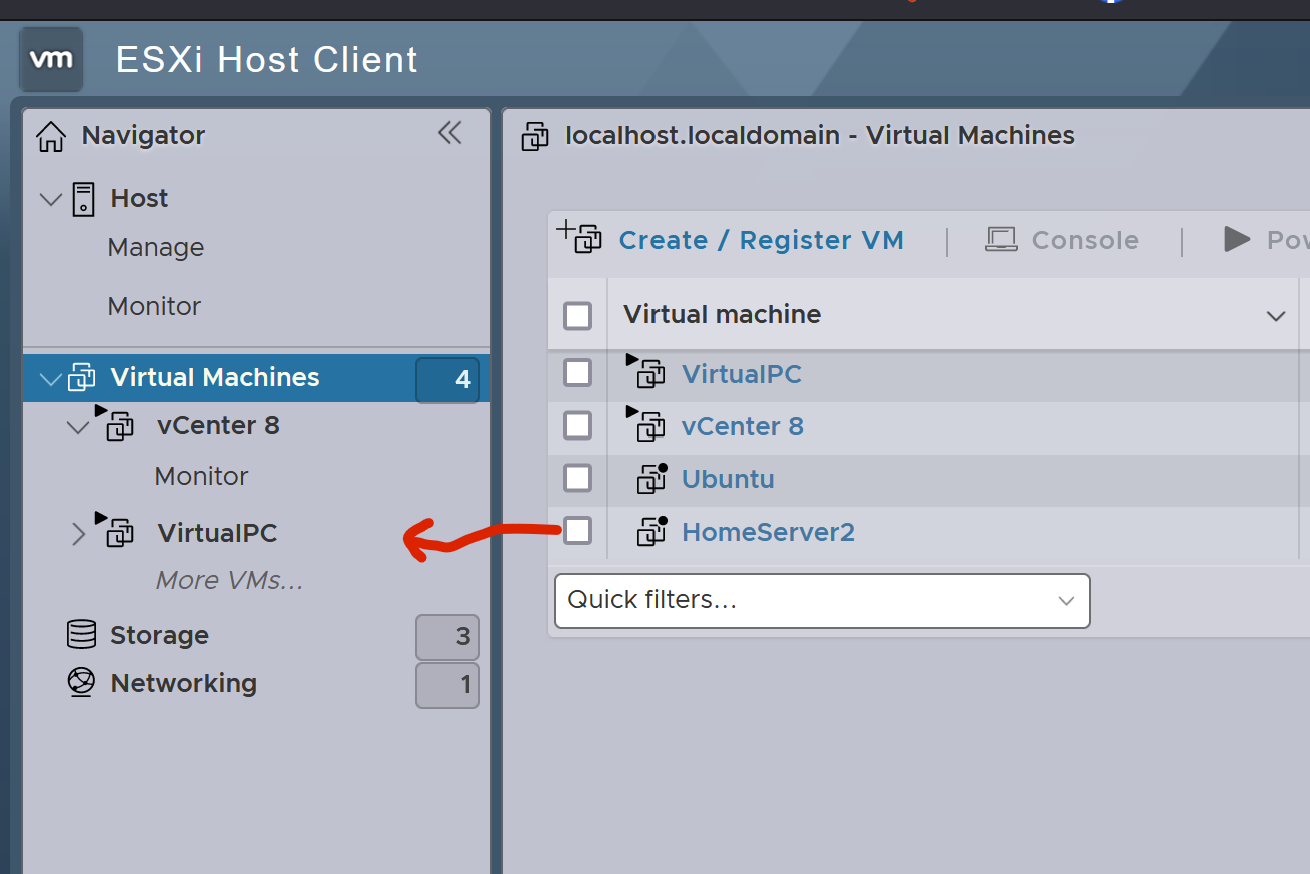The image size is (1310, 874).
Task: Click the Storage disk icon in Navigator
Action: tap(81, 634)
